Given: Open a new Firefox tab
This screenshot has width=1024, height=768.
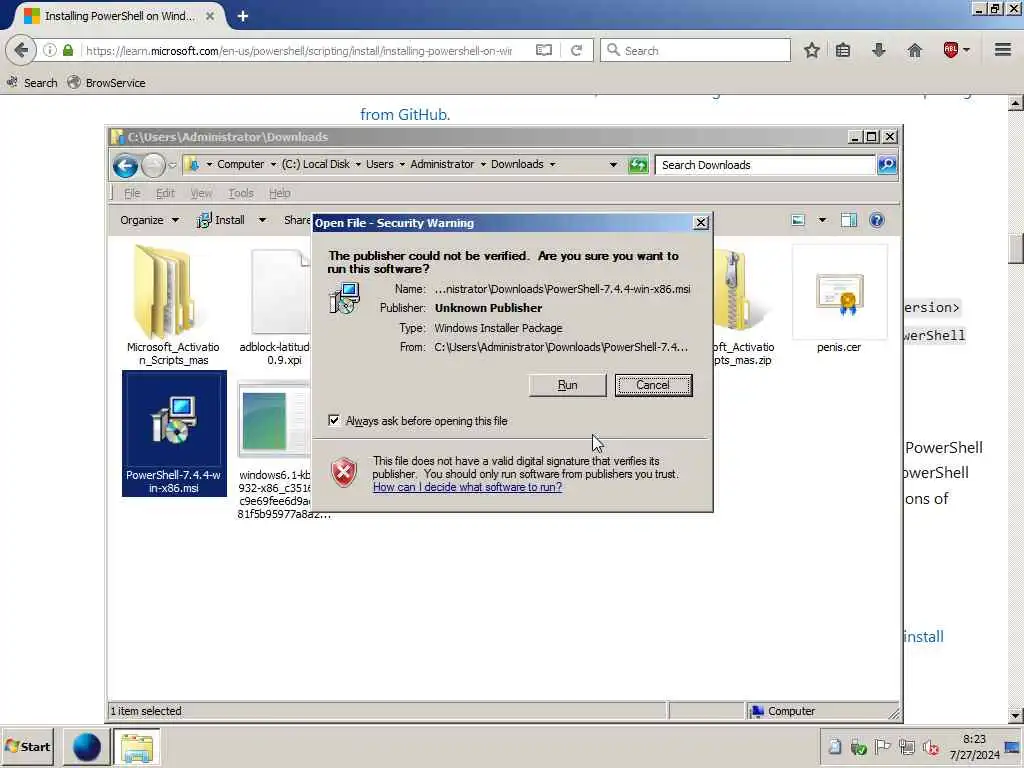Looking at the screenshot, I should tap(242, 16).
